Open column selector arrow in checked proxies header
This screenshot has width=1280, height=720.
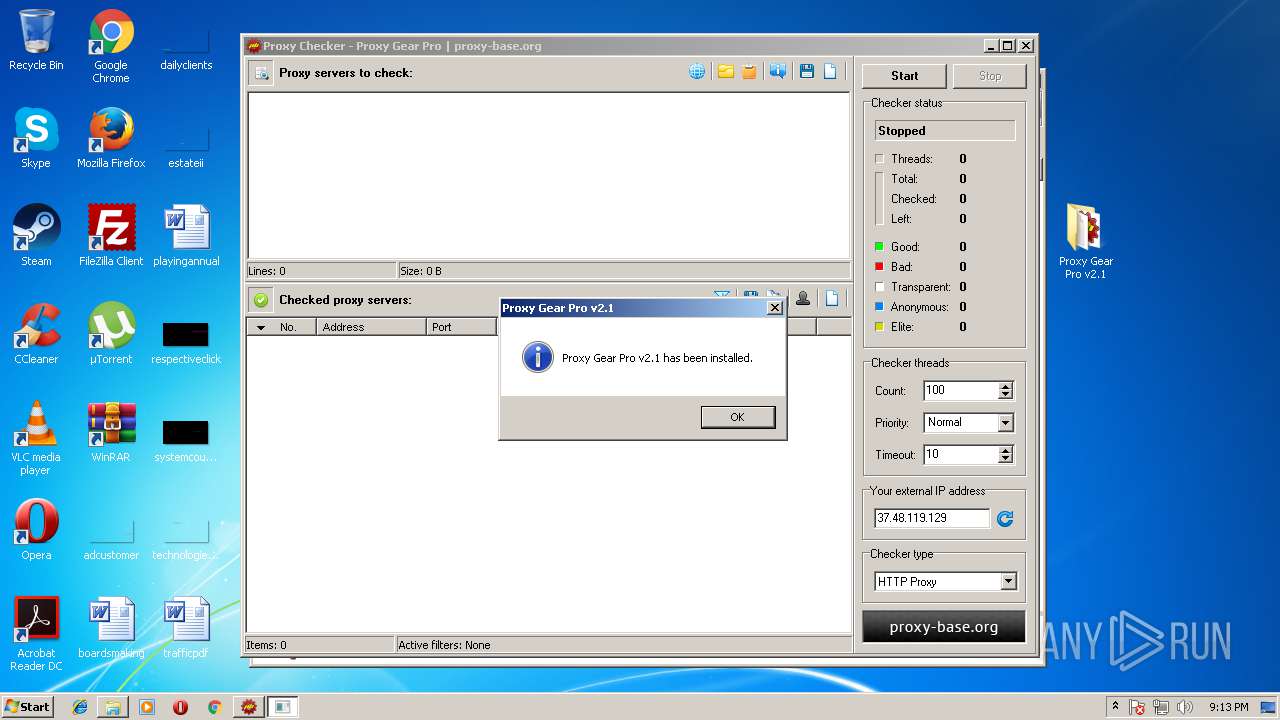(261, 327)
